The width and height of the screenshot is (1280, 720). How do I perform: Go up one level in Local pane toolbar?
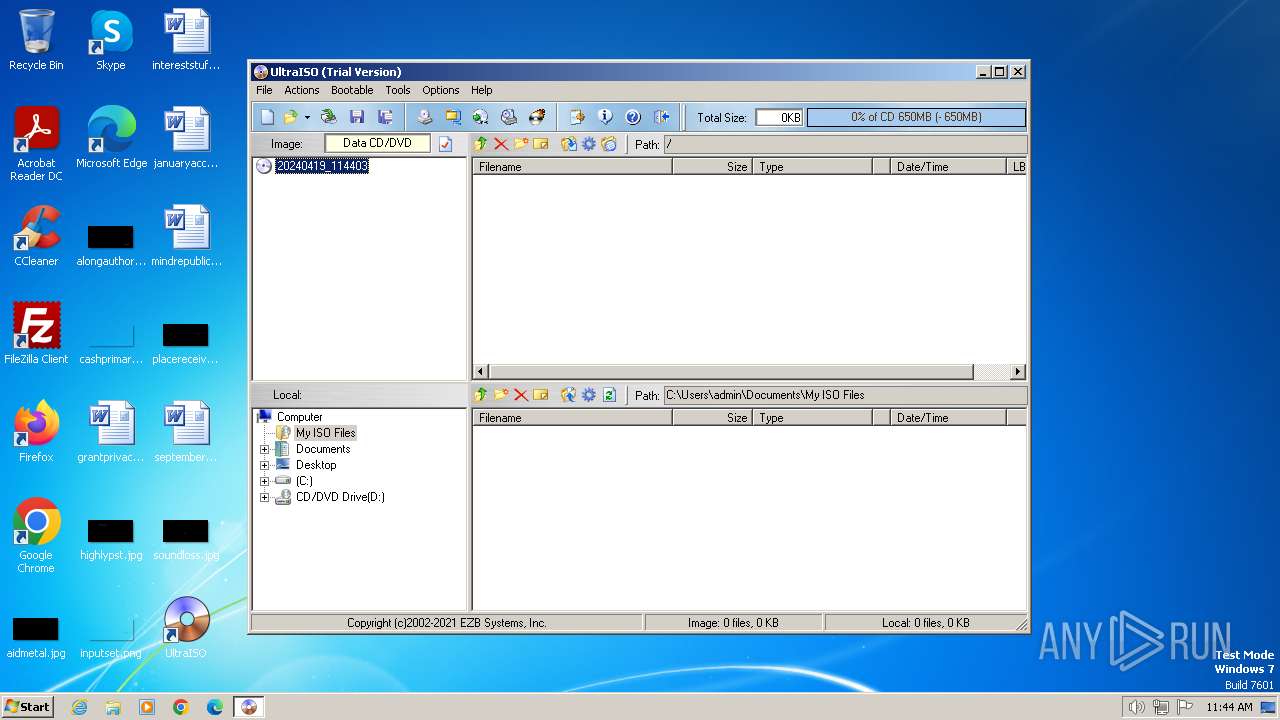click(481, 395)
